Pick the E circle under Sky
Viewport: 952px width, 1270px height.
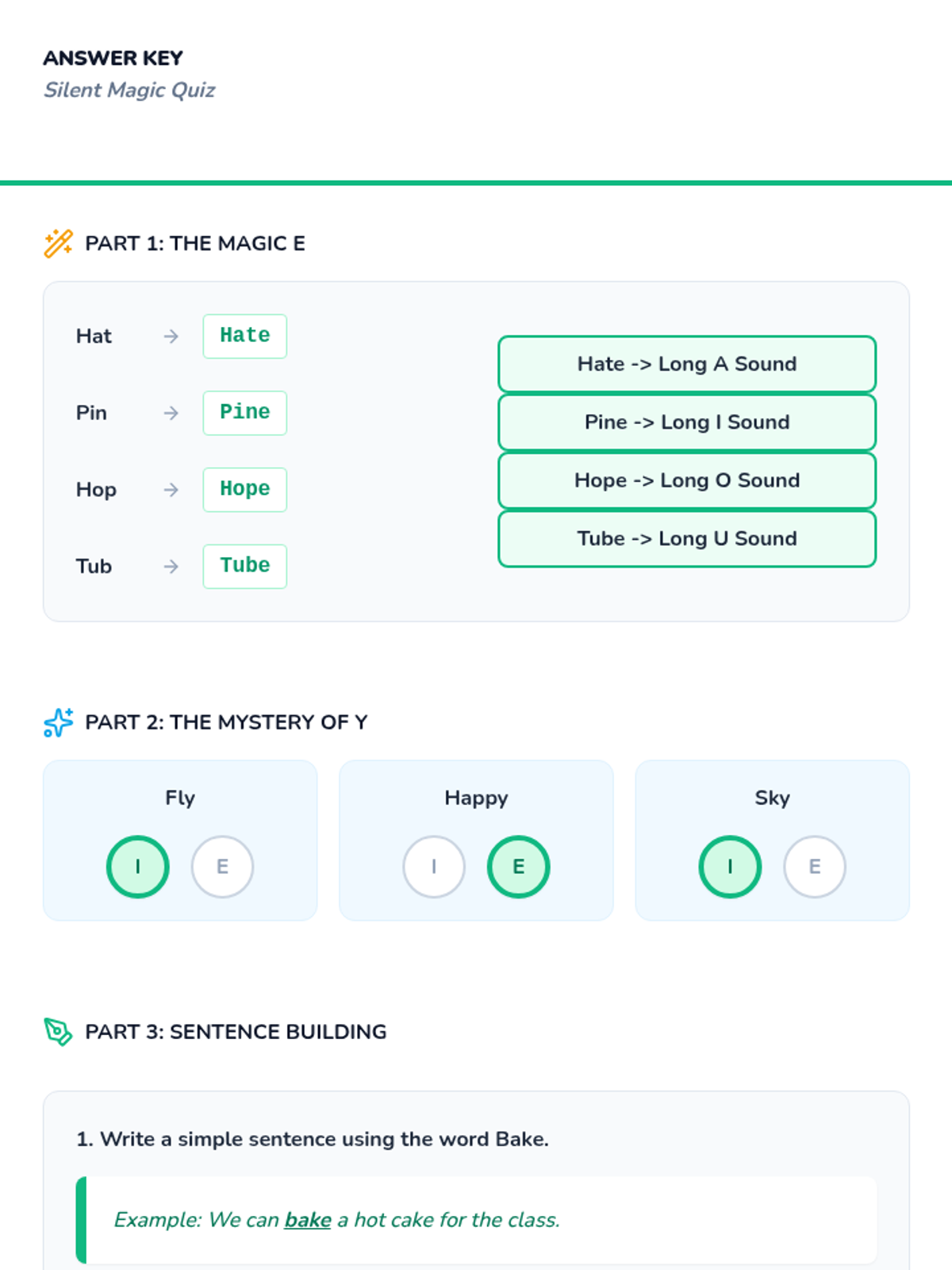tap(815, 867)
